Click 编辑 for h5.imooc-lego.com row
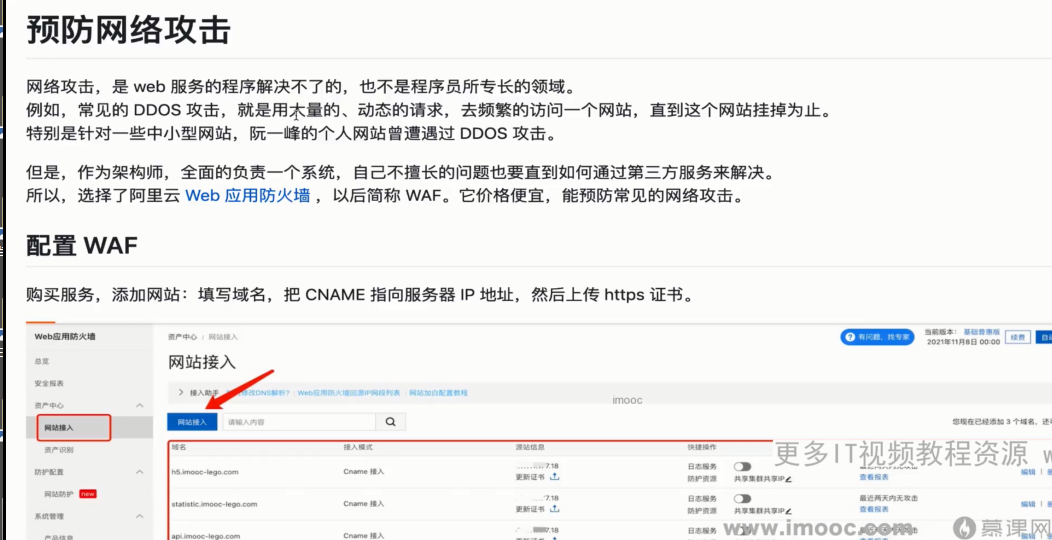Viewport: 1052px width, 540px height. pyautogui.click(x=1028, y=472)
